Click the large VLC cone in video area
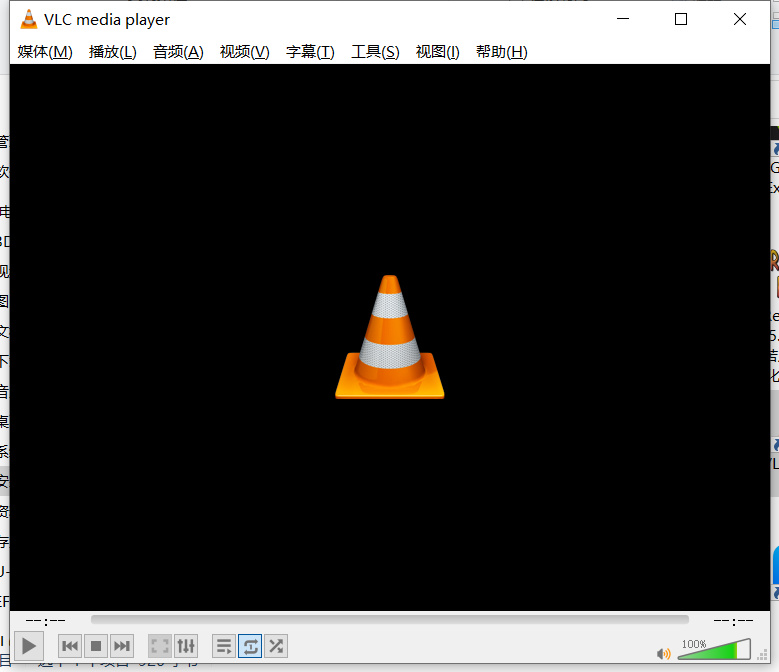 (390, 337)
